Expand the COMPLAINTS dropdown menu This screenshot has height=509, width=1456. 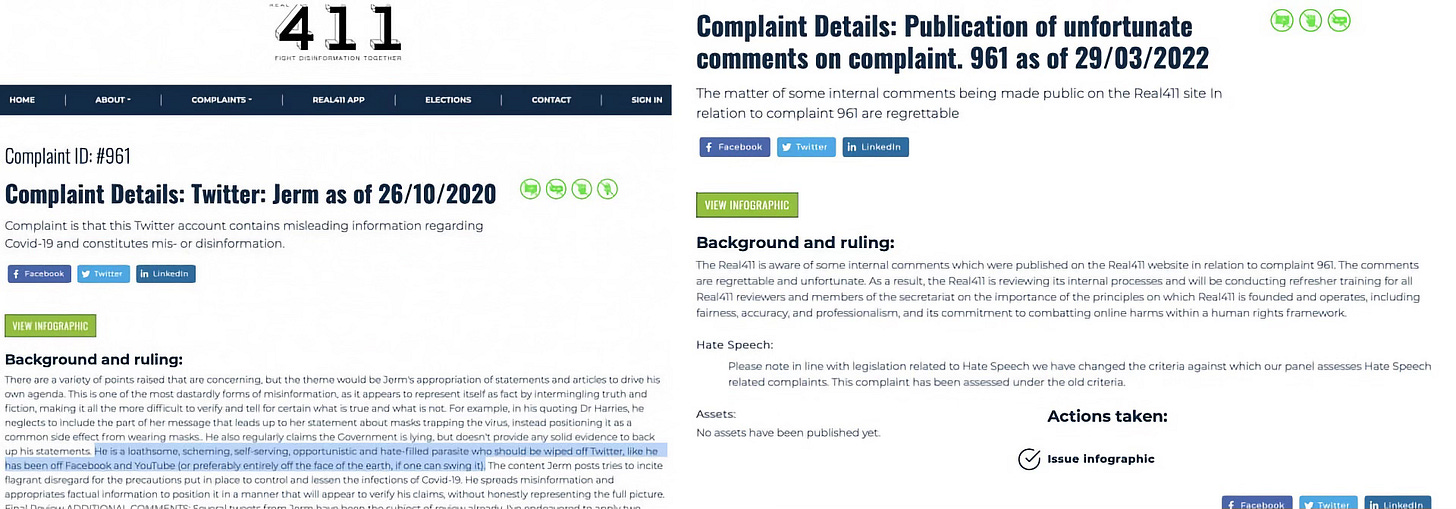(222, 100)
